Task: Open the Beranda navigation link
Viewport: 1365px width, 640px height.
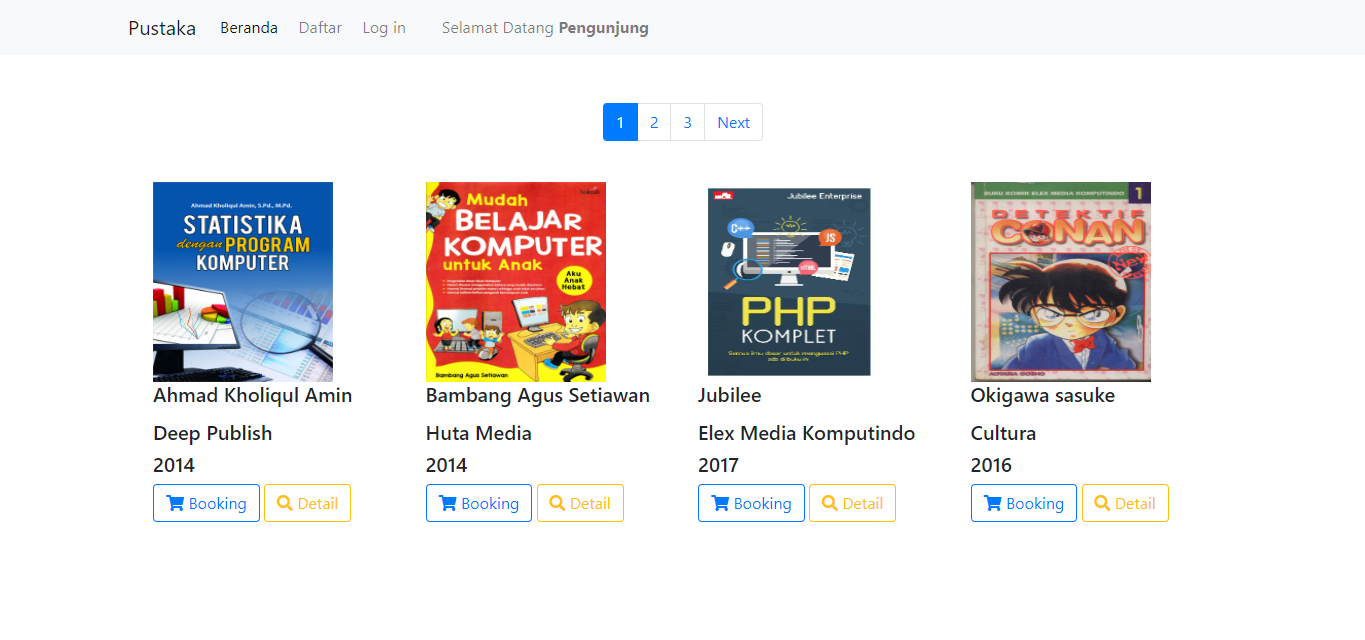Action: (x=249, y=28)
